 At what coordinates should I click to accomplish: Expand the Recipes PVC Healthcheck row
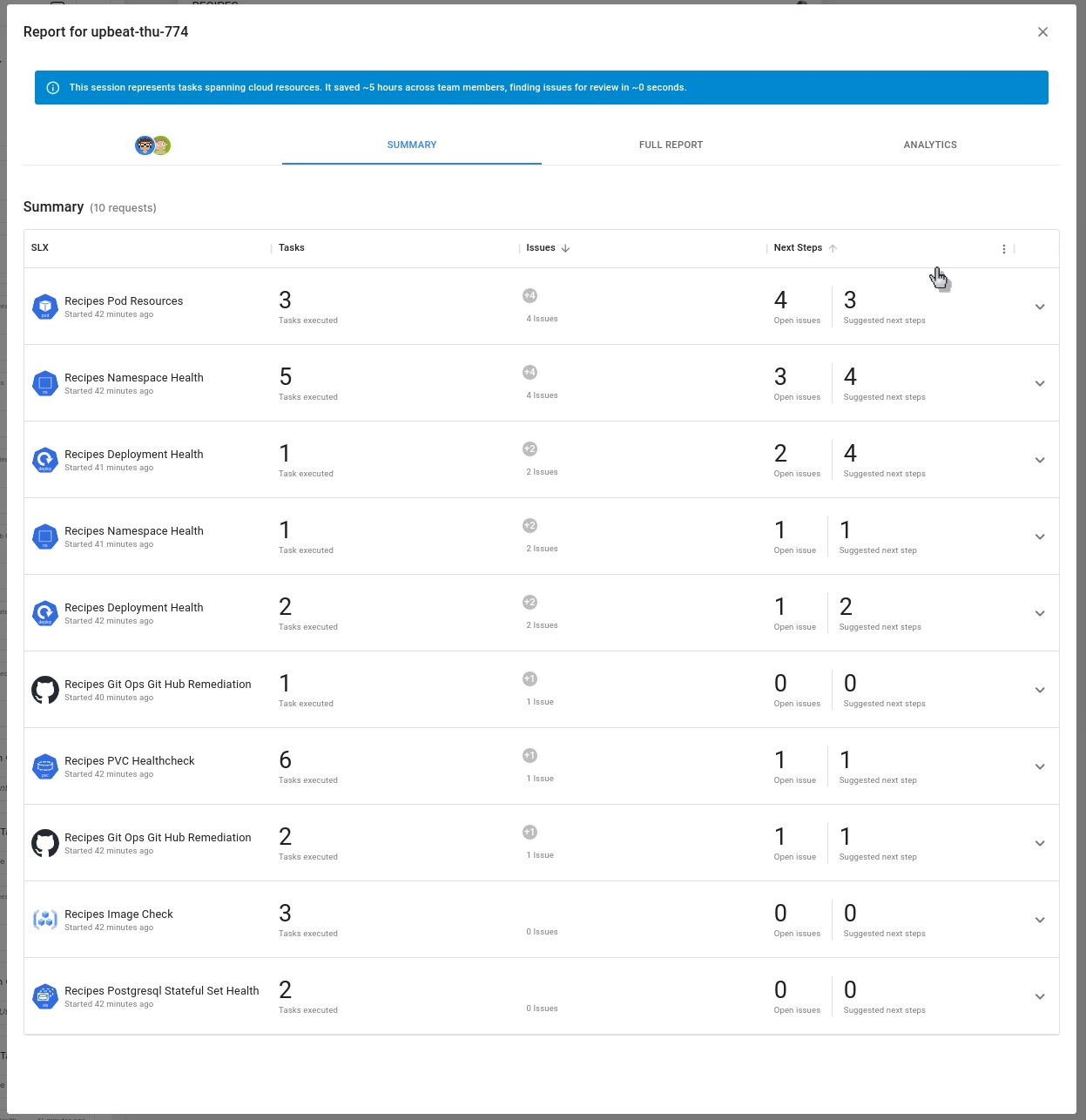point(1039,766)
